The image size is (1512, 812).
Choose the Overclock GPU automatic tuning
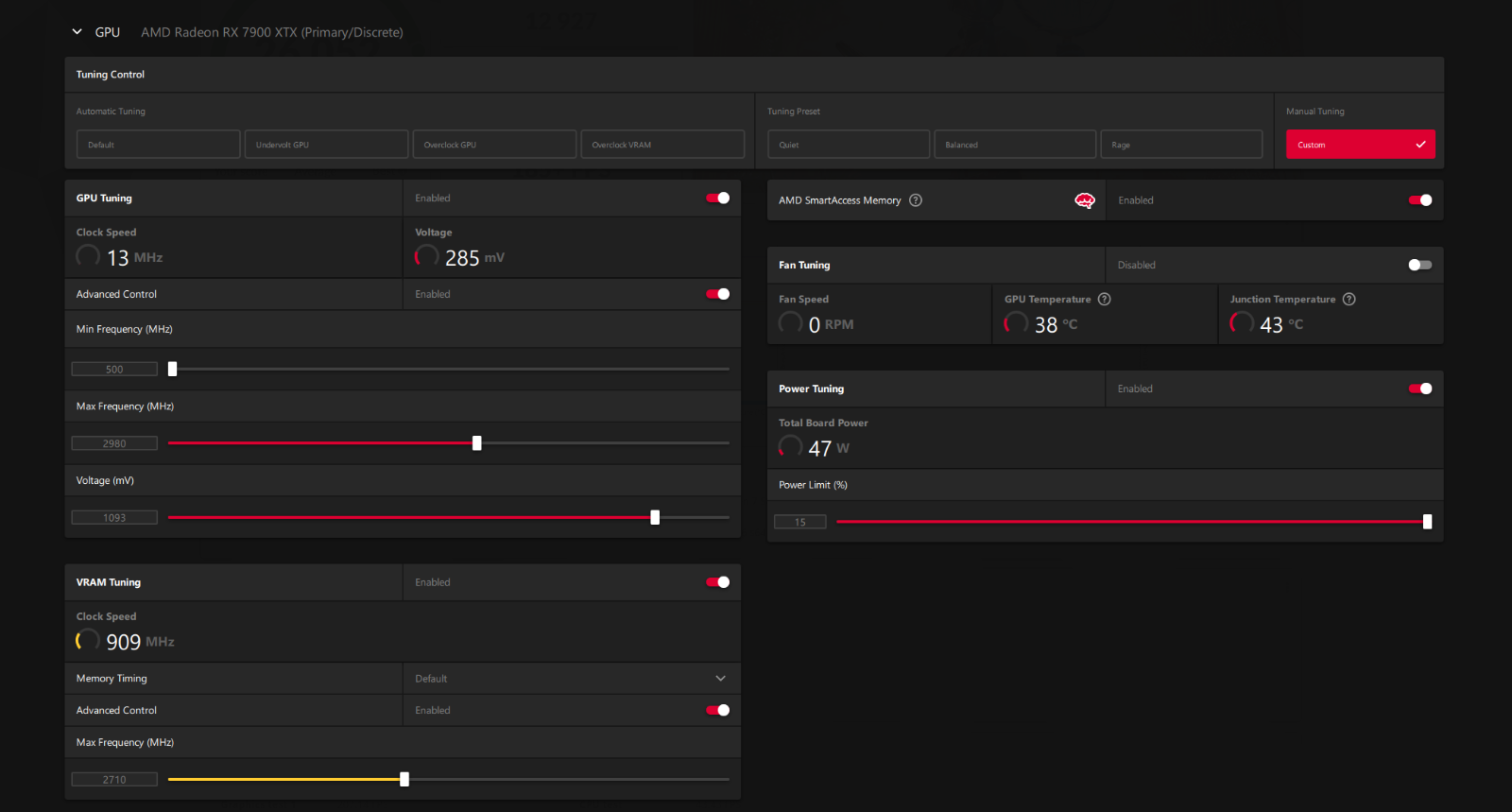click(x=494, y=145)
